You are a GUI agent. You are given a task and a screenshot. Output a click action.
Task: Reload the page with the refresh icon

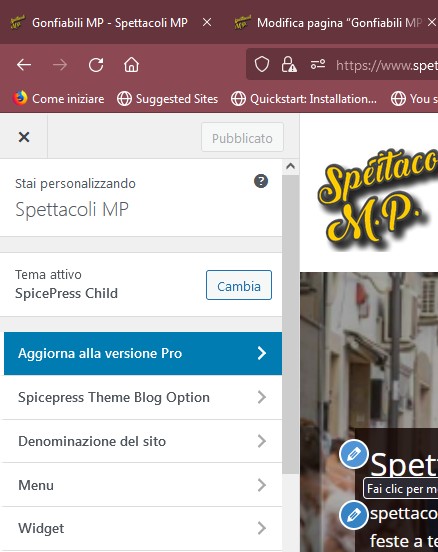click(x=96, y=65)
